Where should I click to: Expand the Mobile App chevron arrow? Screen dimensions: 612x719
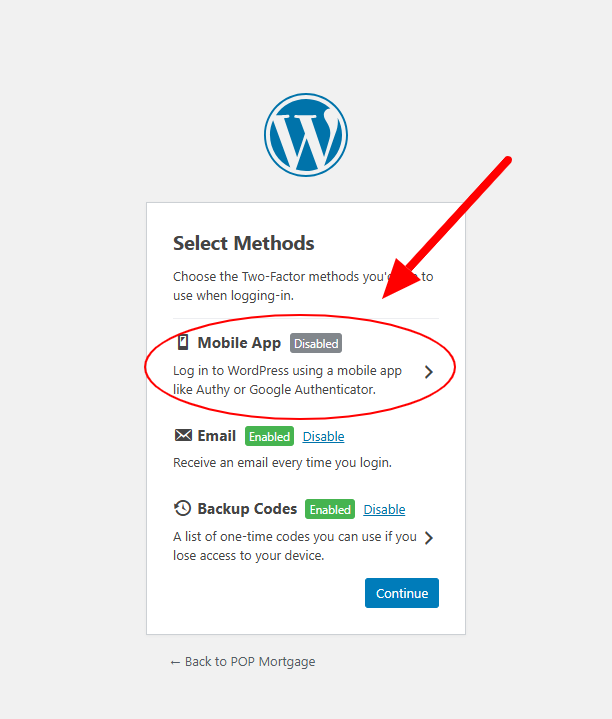pos(429,372)
